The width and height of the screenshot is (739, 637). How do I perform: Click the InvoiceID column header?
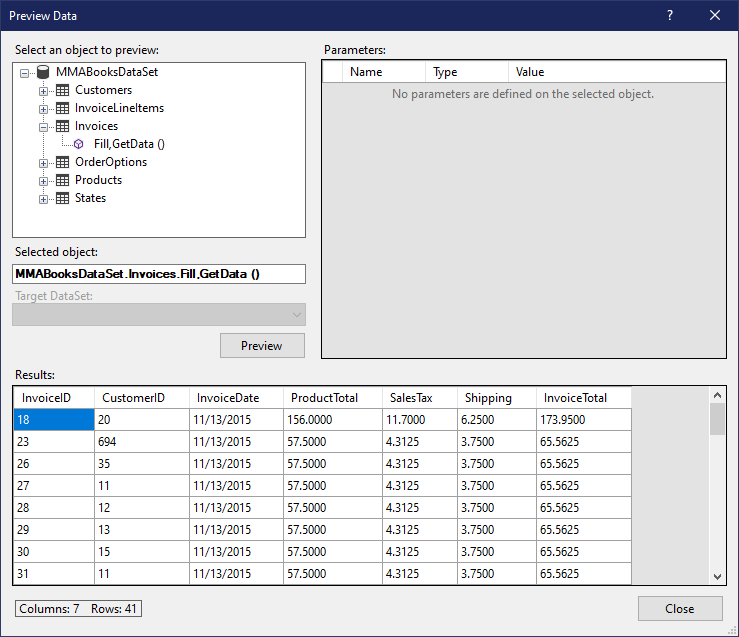(x=54, y=398)
